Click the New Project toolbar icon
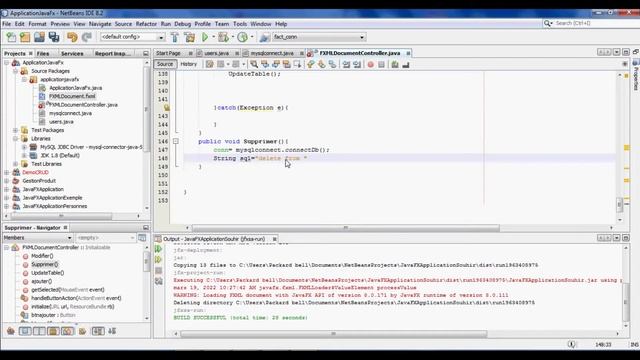Screen dimensions: 640x360 [25, 37]
